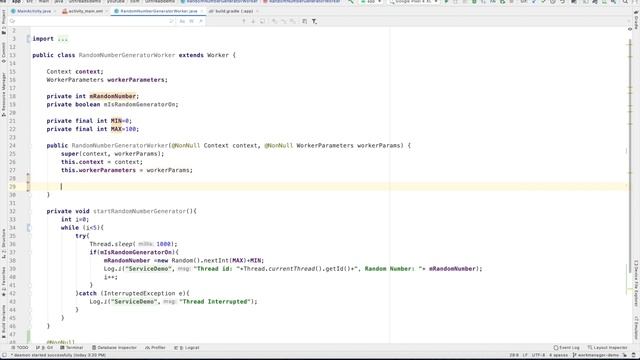
Task: Open the Layout Inspector
Action: [x=607, y=348]
